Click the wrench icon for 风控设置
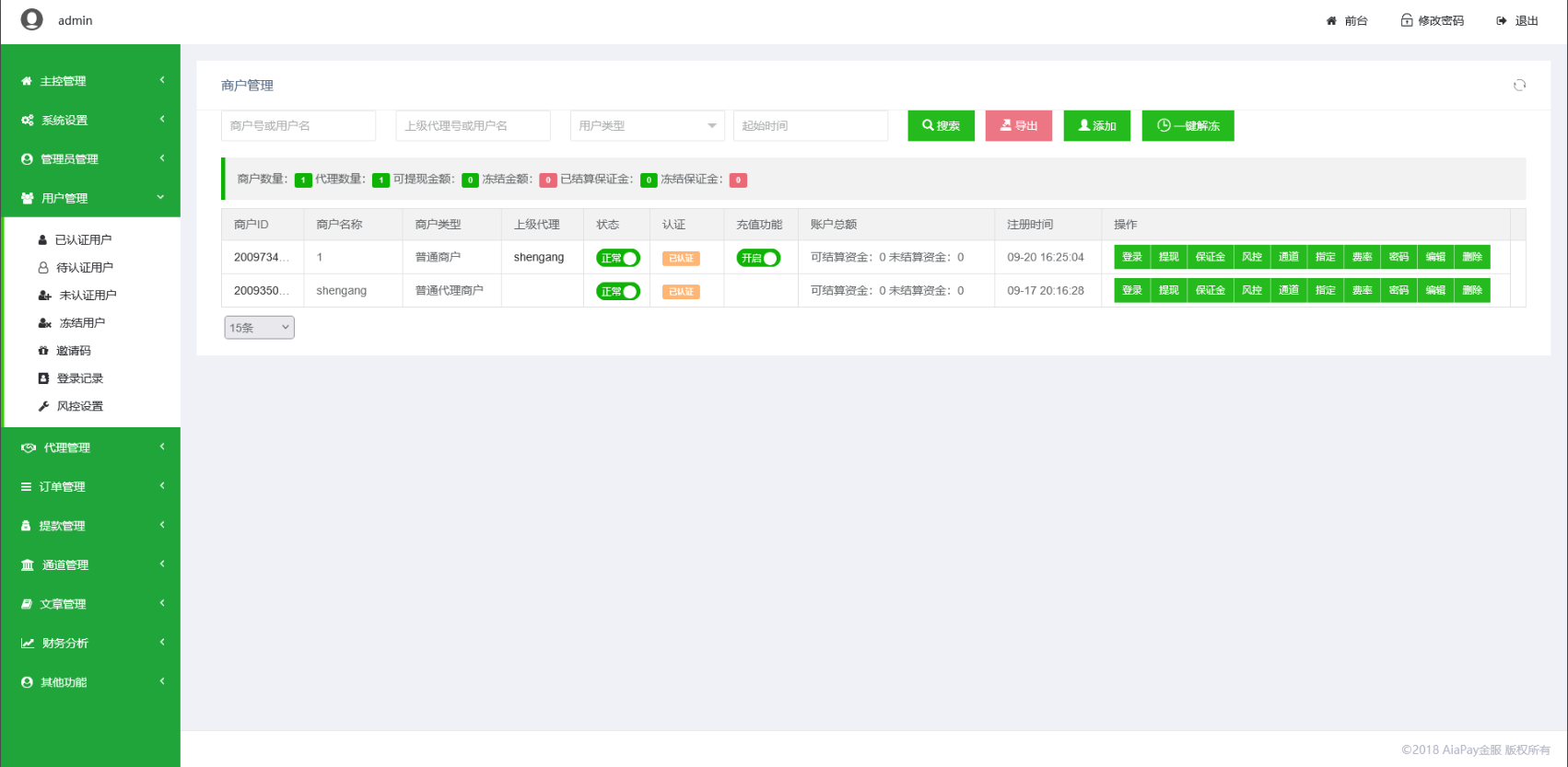Screen dimensions: 1568x767 (43, 406)
